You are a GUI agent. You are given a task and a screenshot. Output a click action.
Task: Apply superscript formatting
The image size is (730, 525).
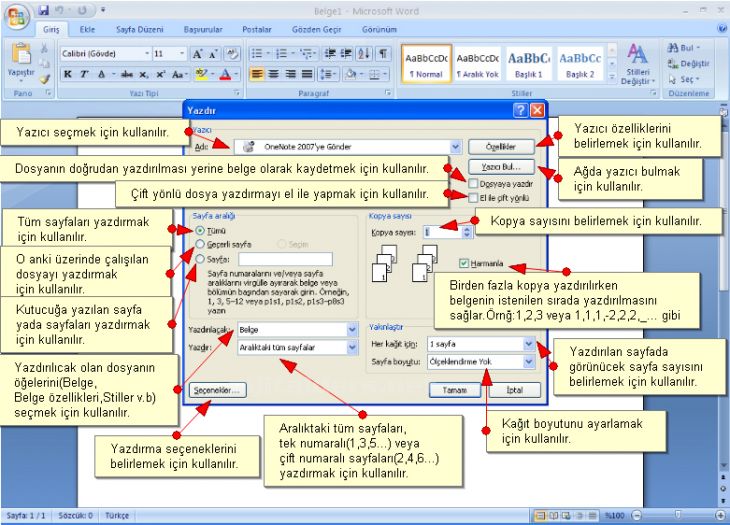161,74
